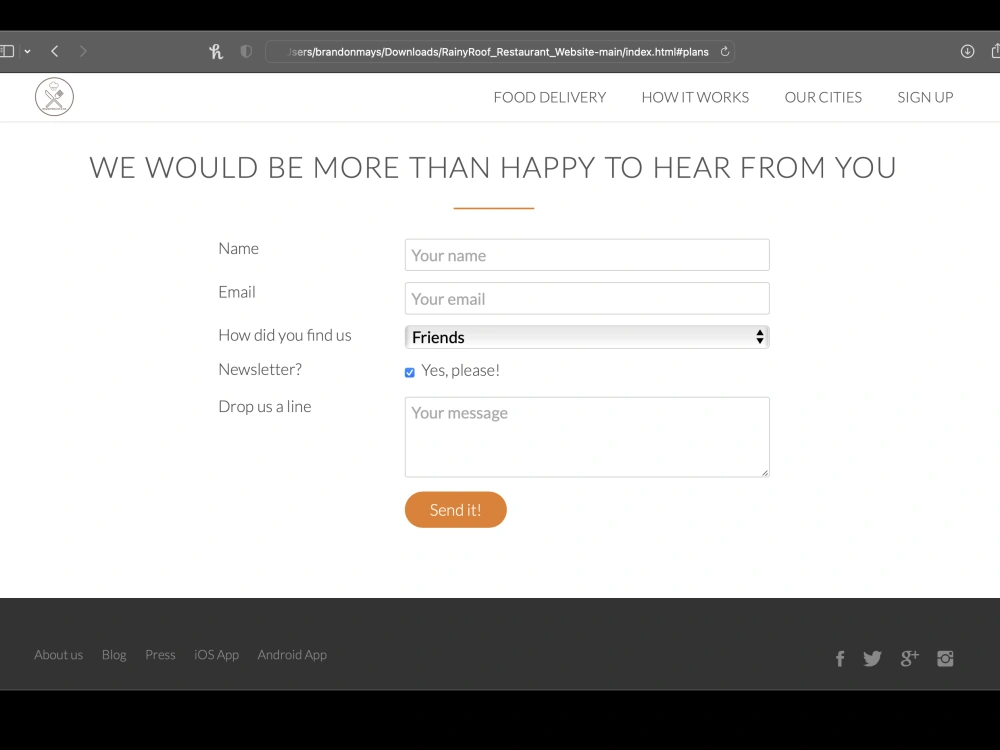Open the About us footer link
Screen dimensions: 1000x750
click(59, 655)
